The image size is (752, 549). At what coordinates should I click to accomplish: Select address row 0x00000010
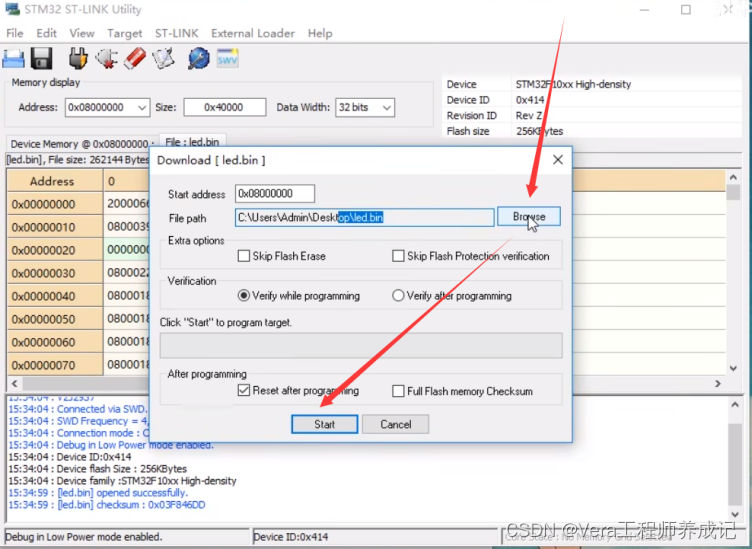(x=55, y=227)
